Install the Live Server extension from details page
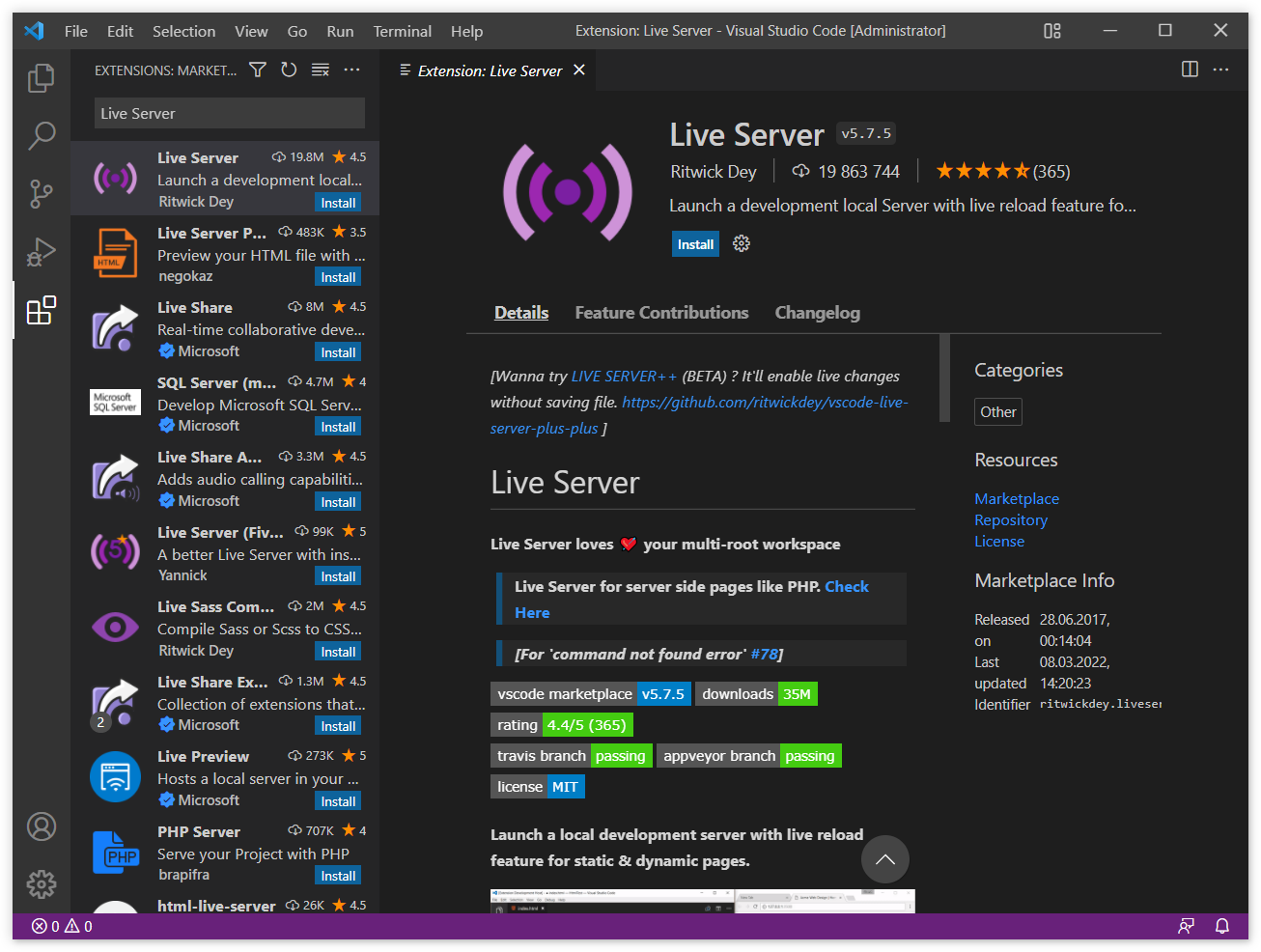 point(695,244)
